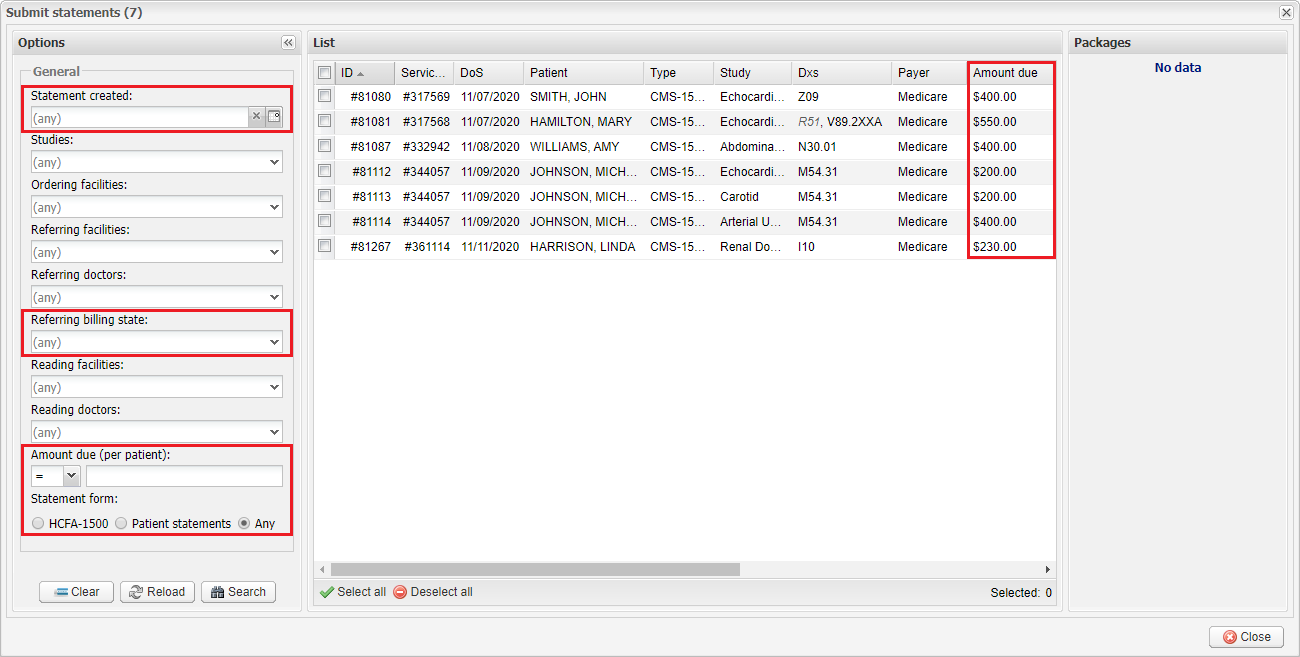Click the service number #332942 cell
The image size is (1300, 657).
point(425,146)
